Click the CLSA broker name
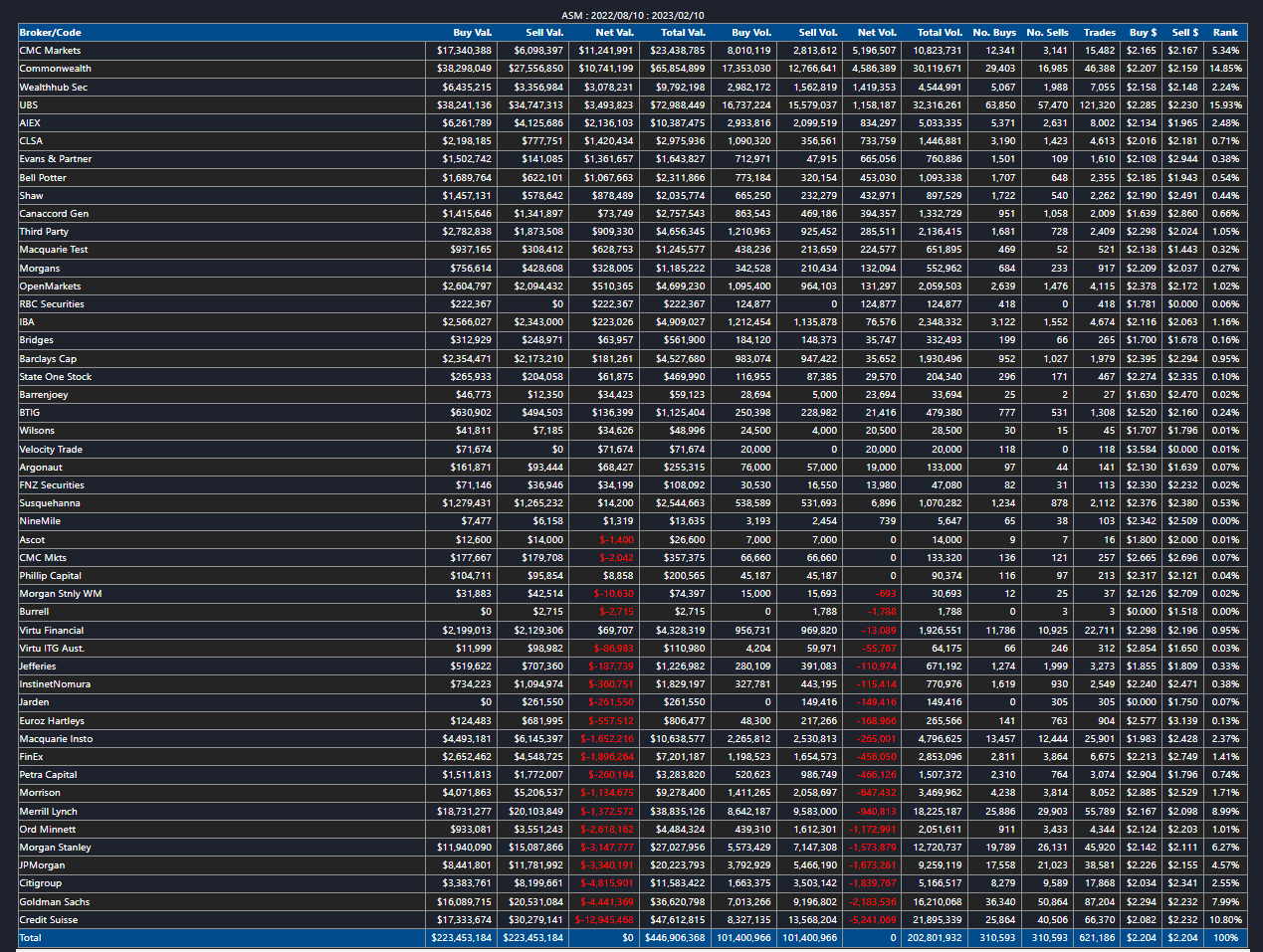The height and width of the screenshot is (952, 1263). tap(31, 141)
